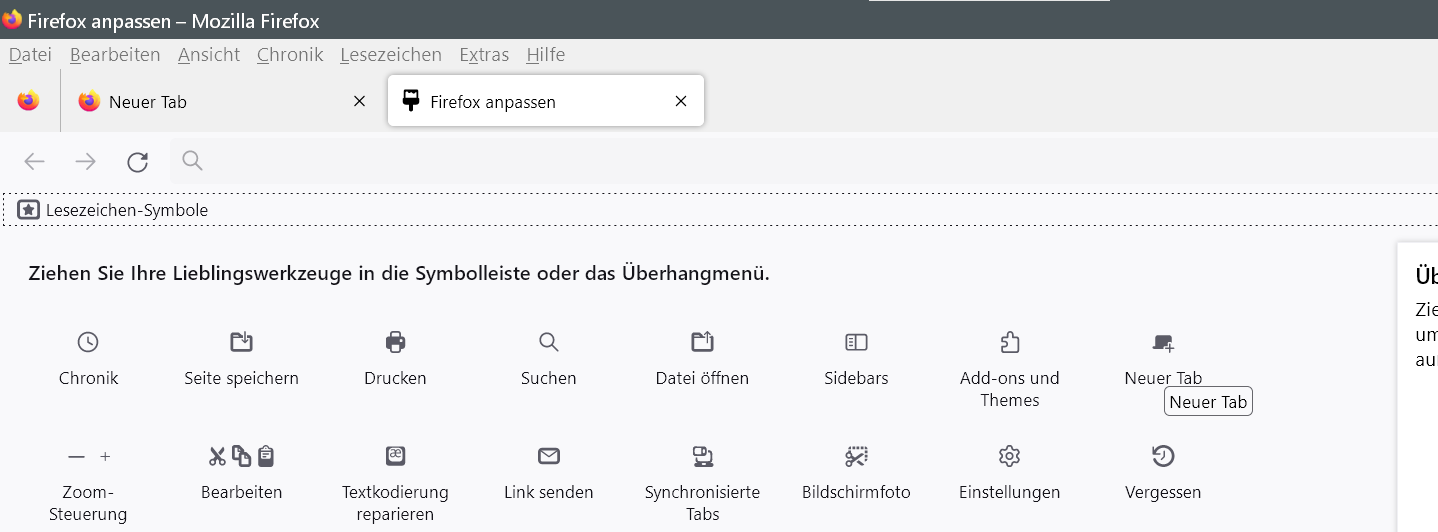
Task: Click the Neuer Tab palette icon
Action: (x=1163, y=343)
